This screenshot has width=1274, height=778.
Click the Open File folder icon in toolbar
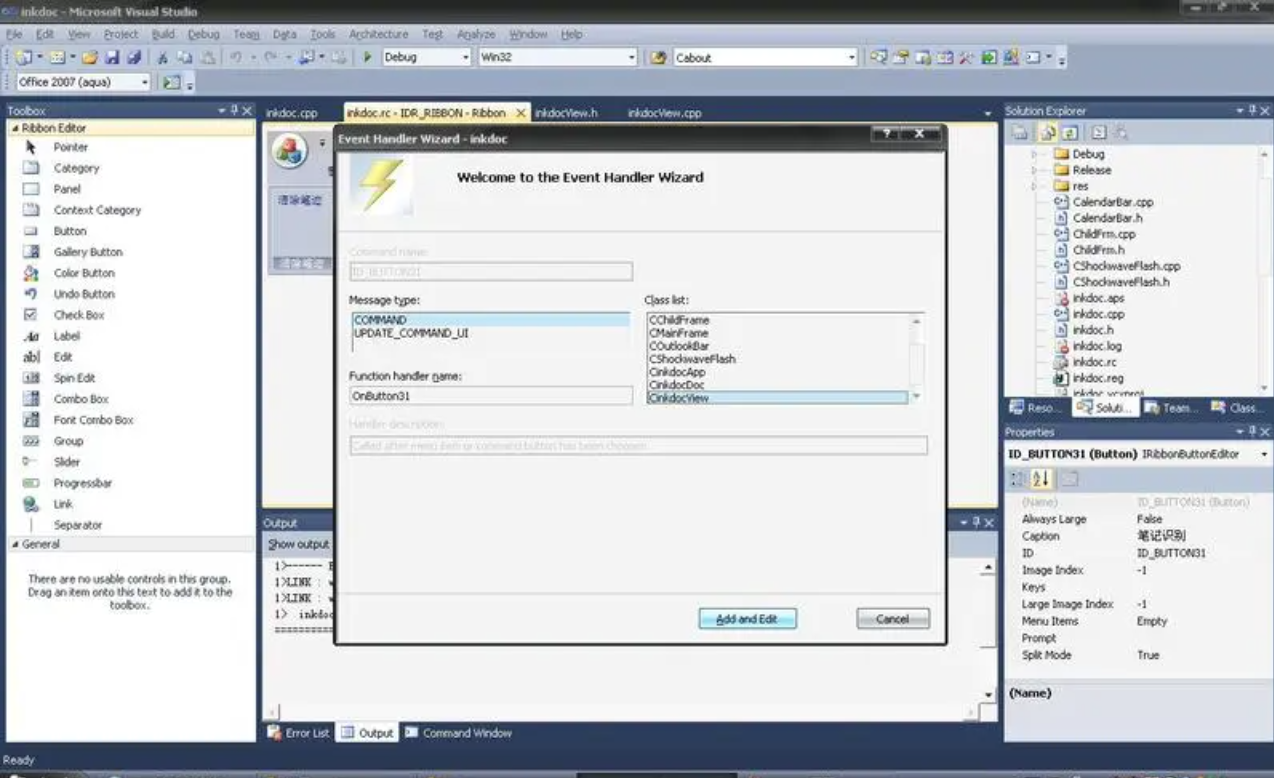coord(90,58)
